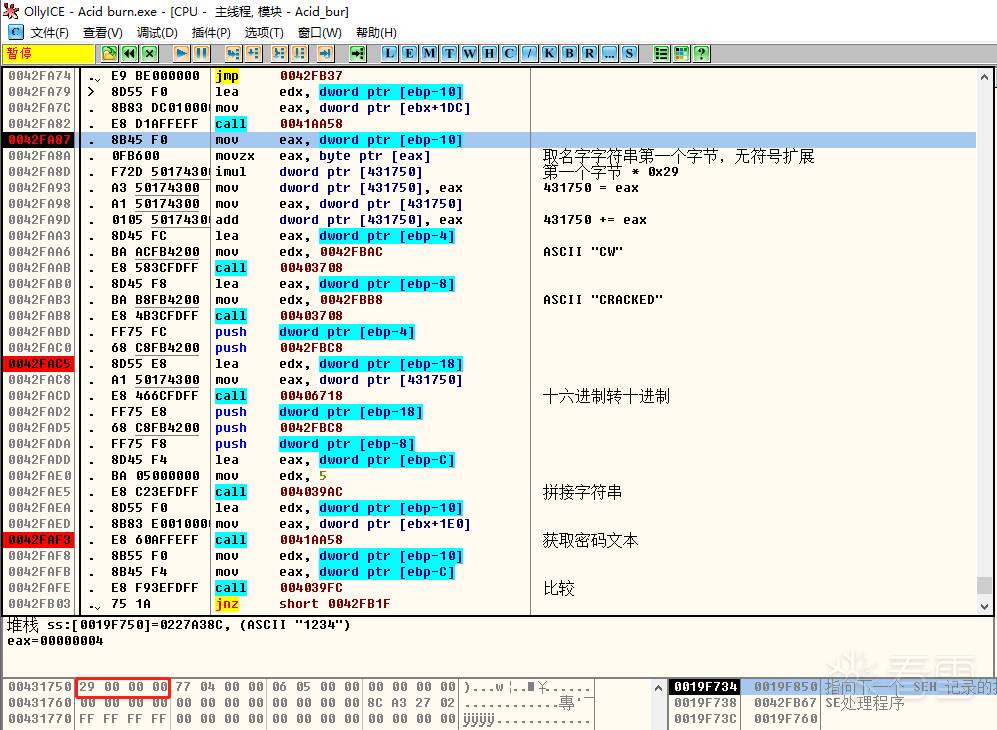997x730 pixels.
Task: Open the 查看(V) menu
Action: coord(102,32)
